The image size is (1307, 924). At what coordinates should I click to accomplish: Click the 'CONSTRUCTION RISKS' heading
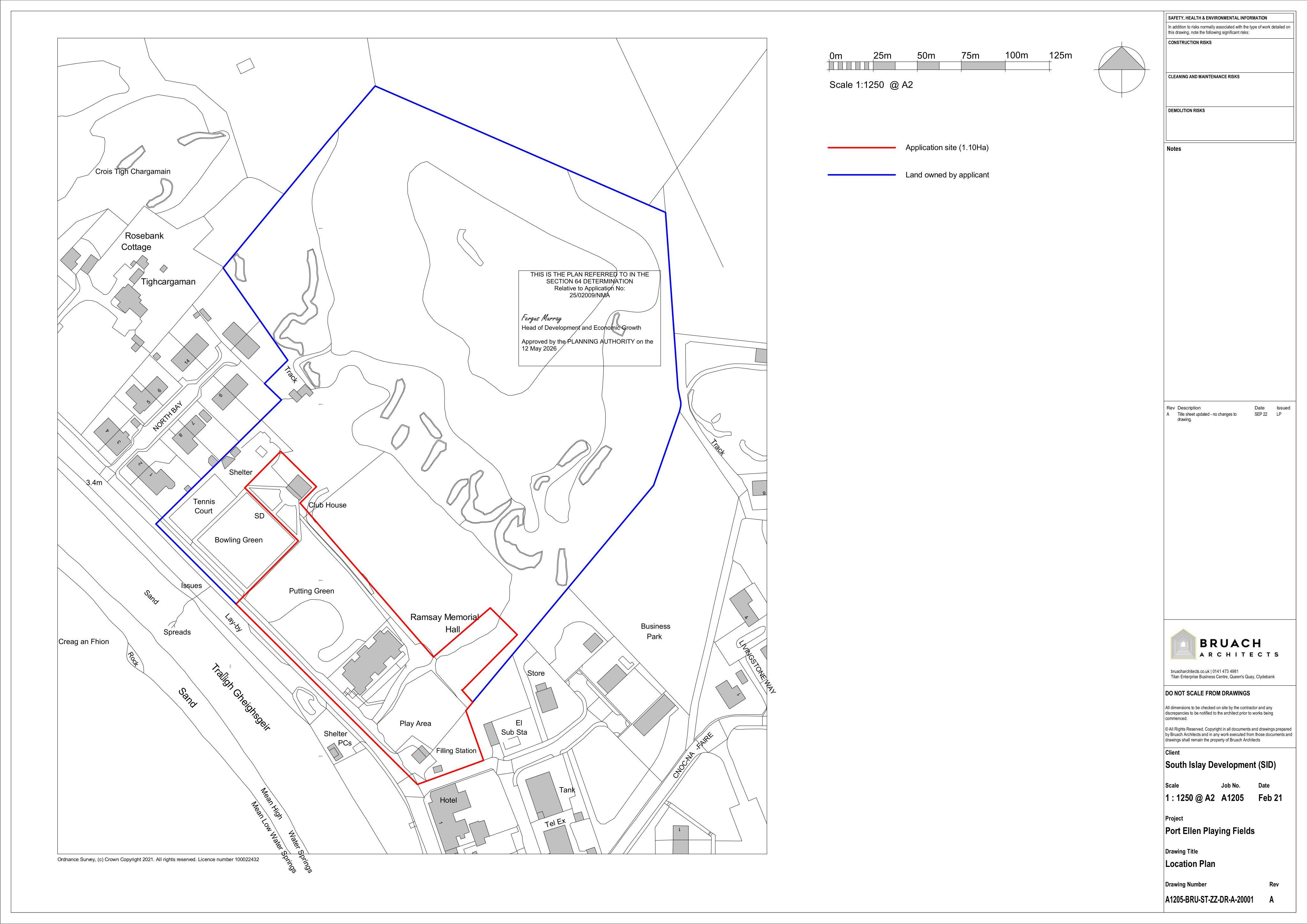[x=1190, y=43]
